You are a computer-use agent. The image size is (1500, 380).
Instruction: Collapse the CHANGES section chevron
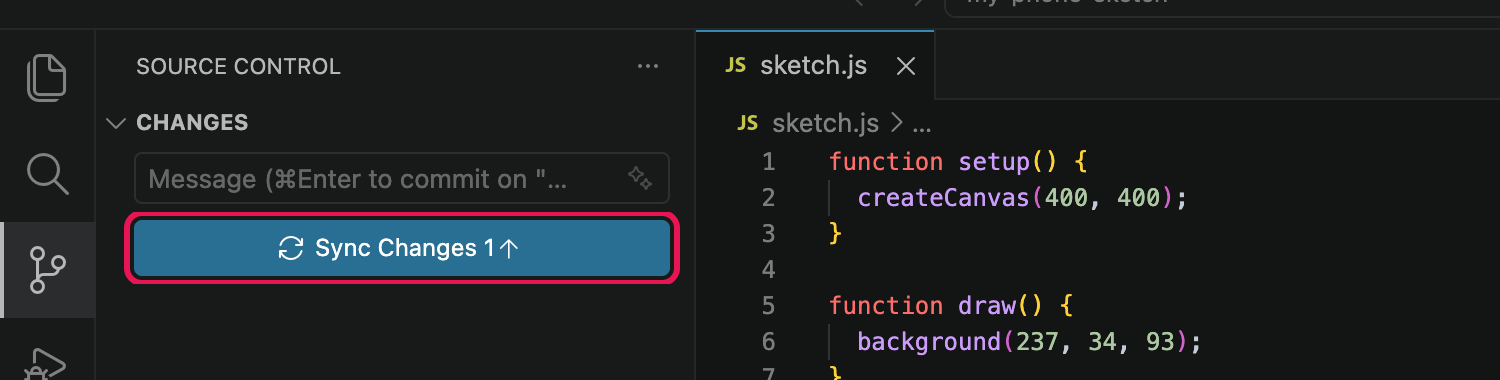click(x=117, y=123)
